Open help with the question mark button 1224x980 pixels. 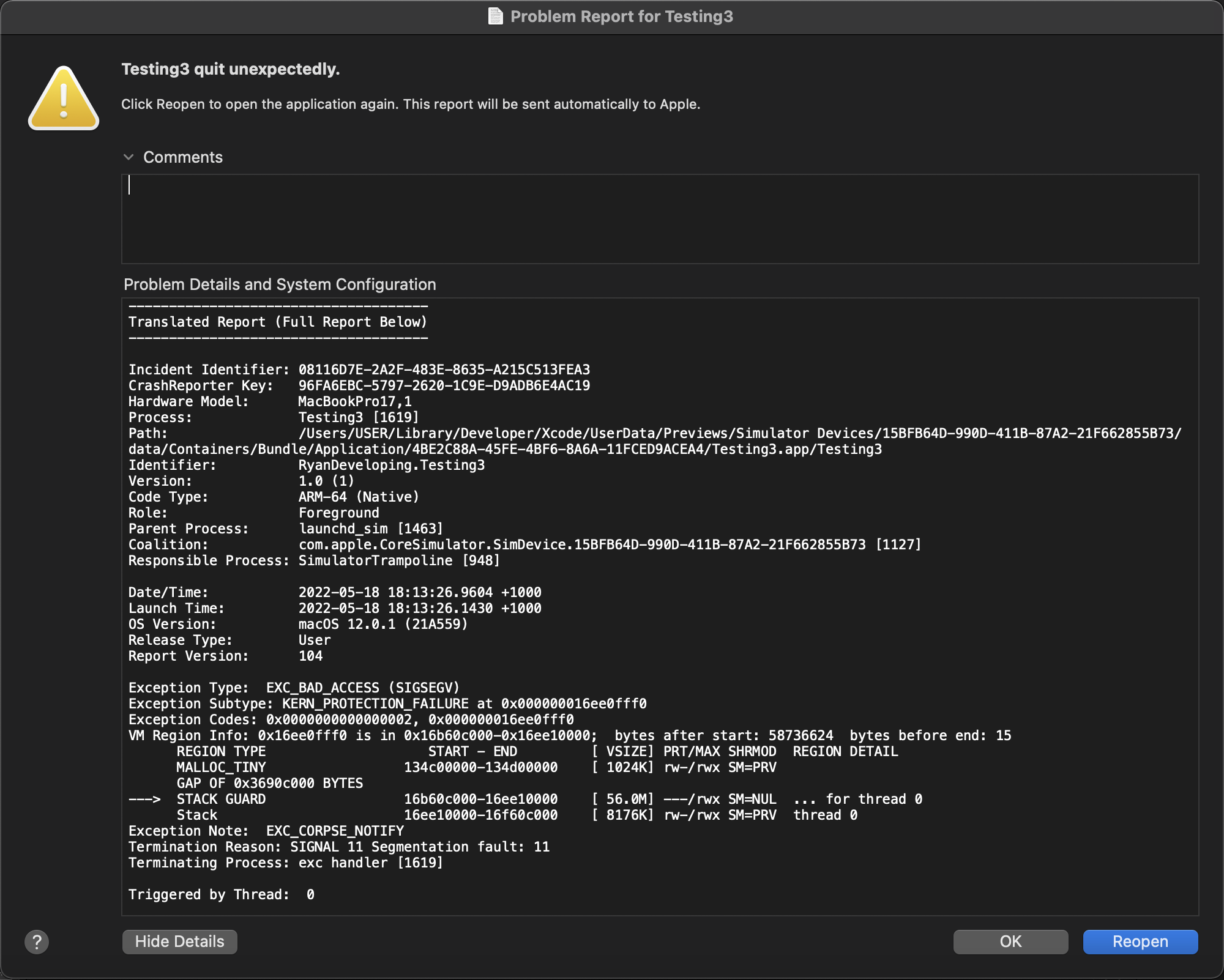pos(37,942)
